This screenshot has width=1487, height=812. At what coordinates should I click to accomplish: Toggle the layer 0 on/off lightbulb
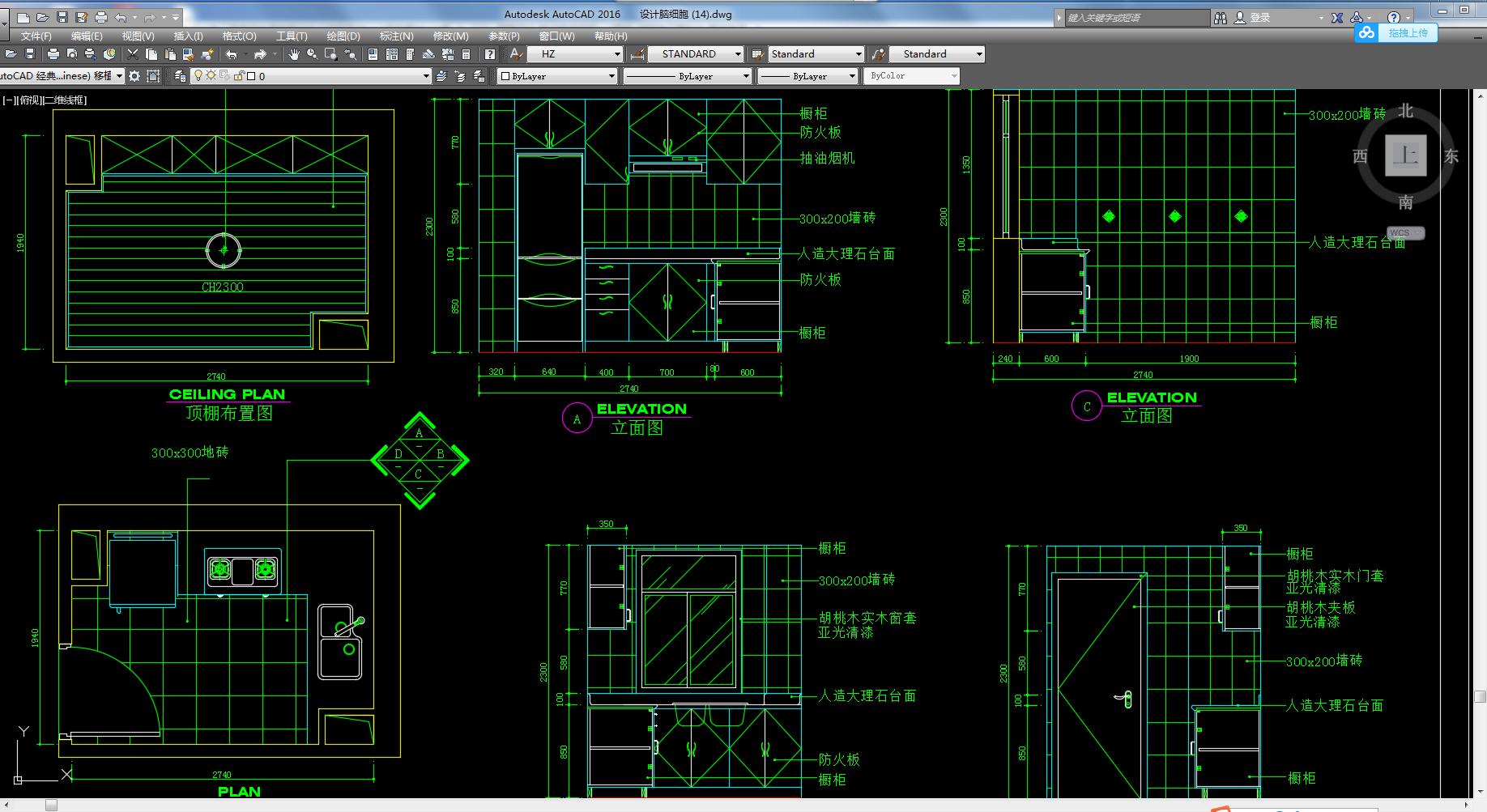(x=198, y=76)
